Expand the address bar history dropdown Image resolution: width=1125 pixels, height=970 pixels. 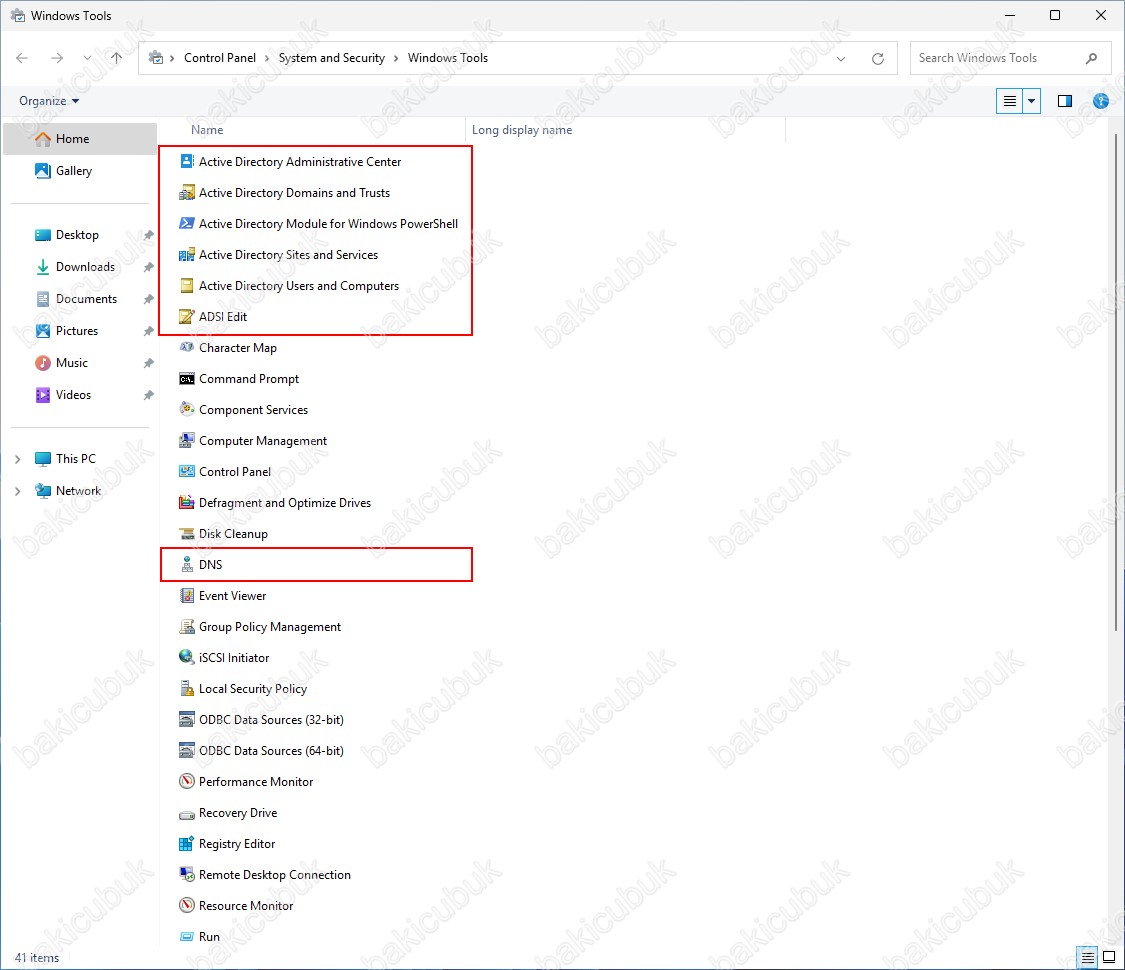coord(841,59)
